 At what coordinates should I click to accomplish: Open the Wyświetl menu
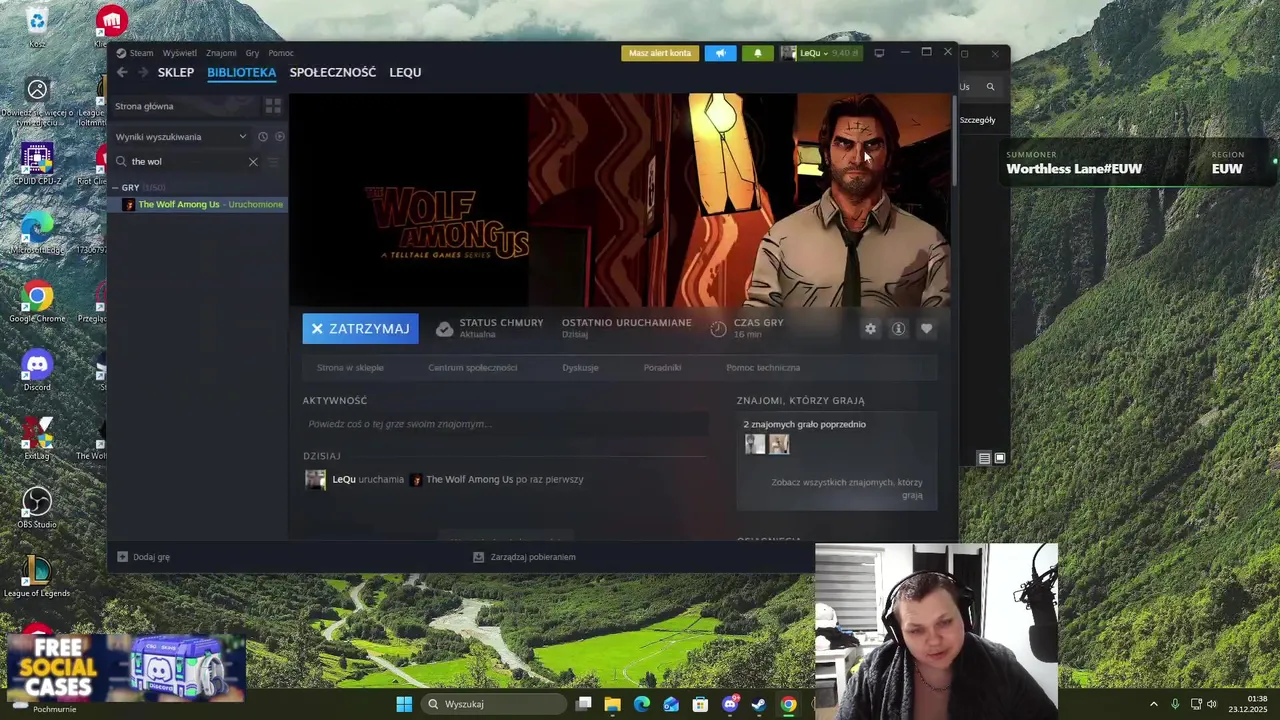(x=180, y=53)
